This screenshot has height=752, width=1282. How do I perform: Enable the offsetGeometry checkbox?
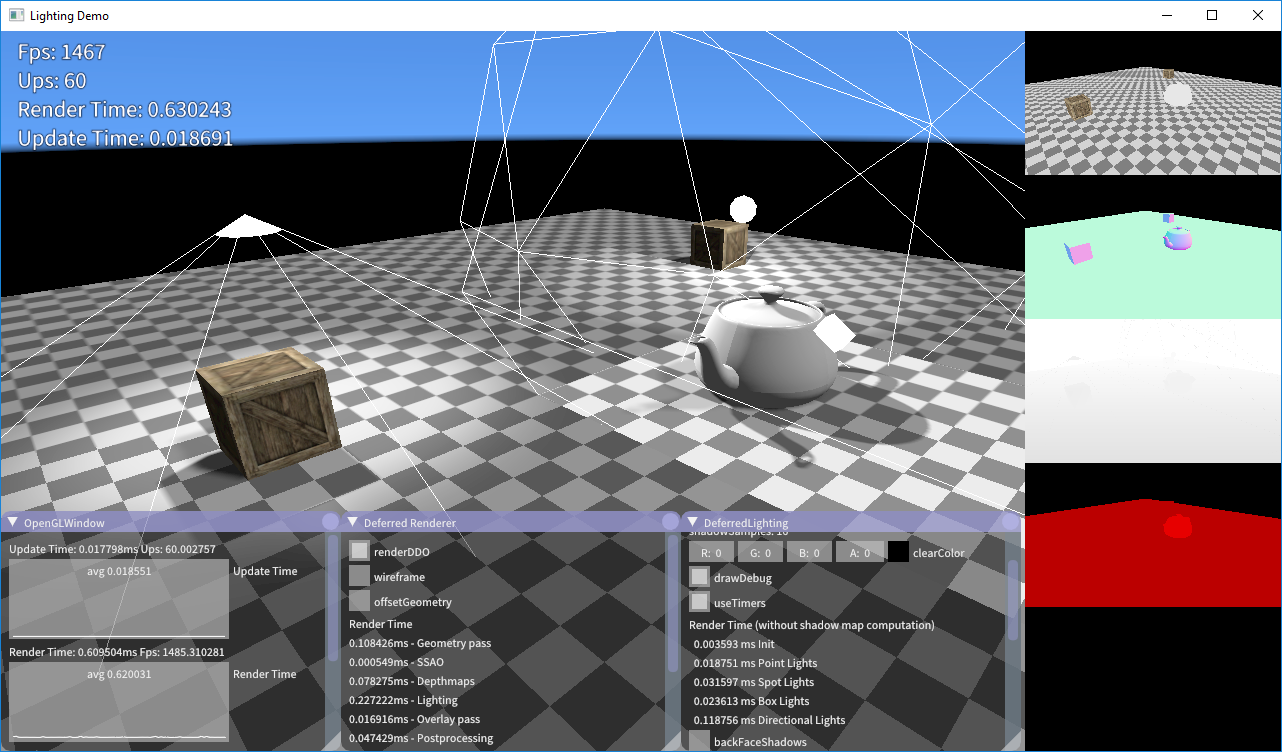[x=359, y=601]
